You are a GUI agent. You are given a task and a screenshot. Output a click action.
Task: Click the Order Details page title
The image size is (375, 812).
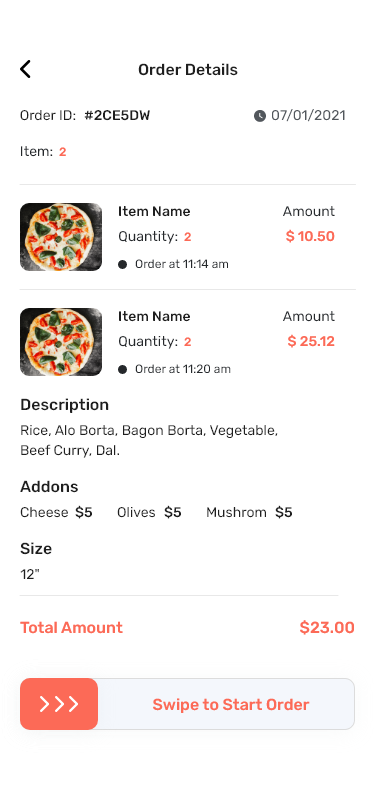click(x=188, y=69)
